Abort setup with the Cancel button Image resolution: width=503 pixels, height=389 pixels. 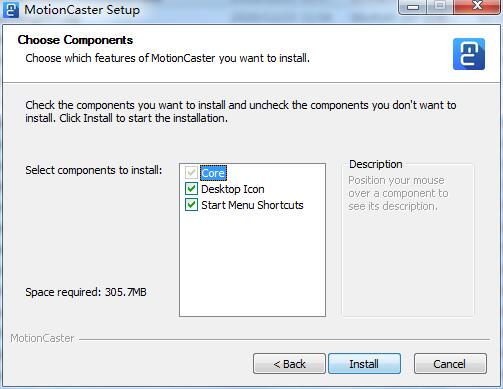450,364
